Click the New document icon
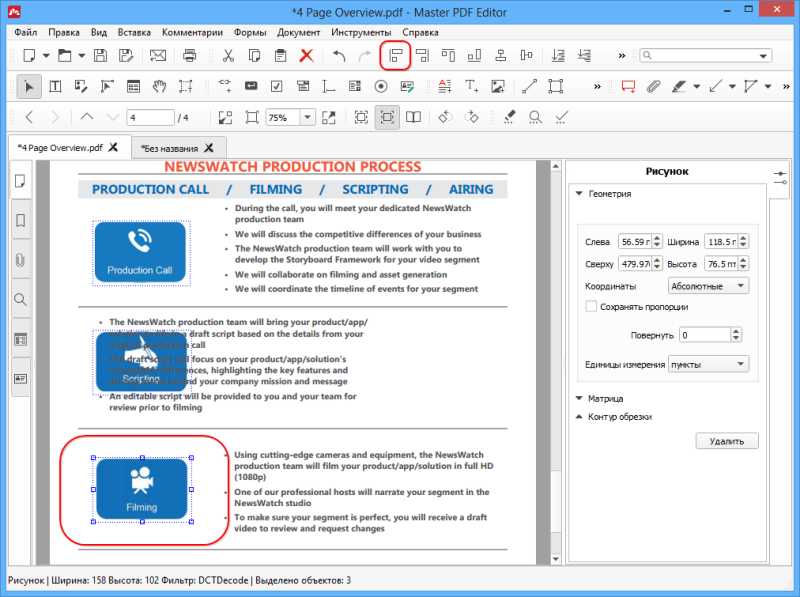The width and height of the screenshot is (800, 597). pyautogui.click(x=29, y=55)
